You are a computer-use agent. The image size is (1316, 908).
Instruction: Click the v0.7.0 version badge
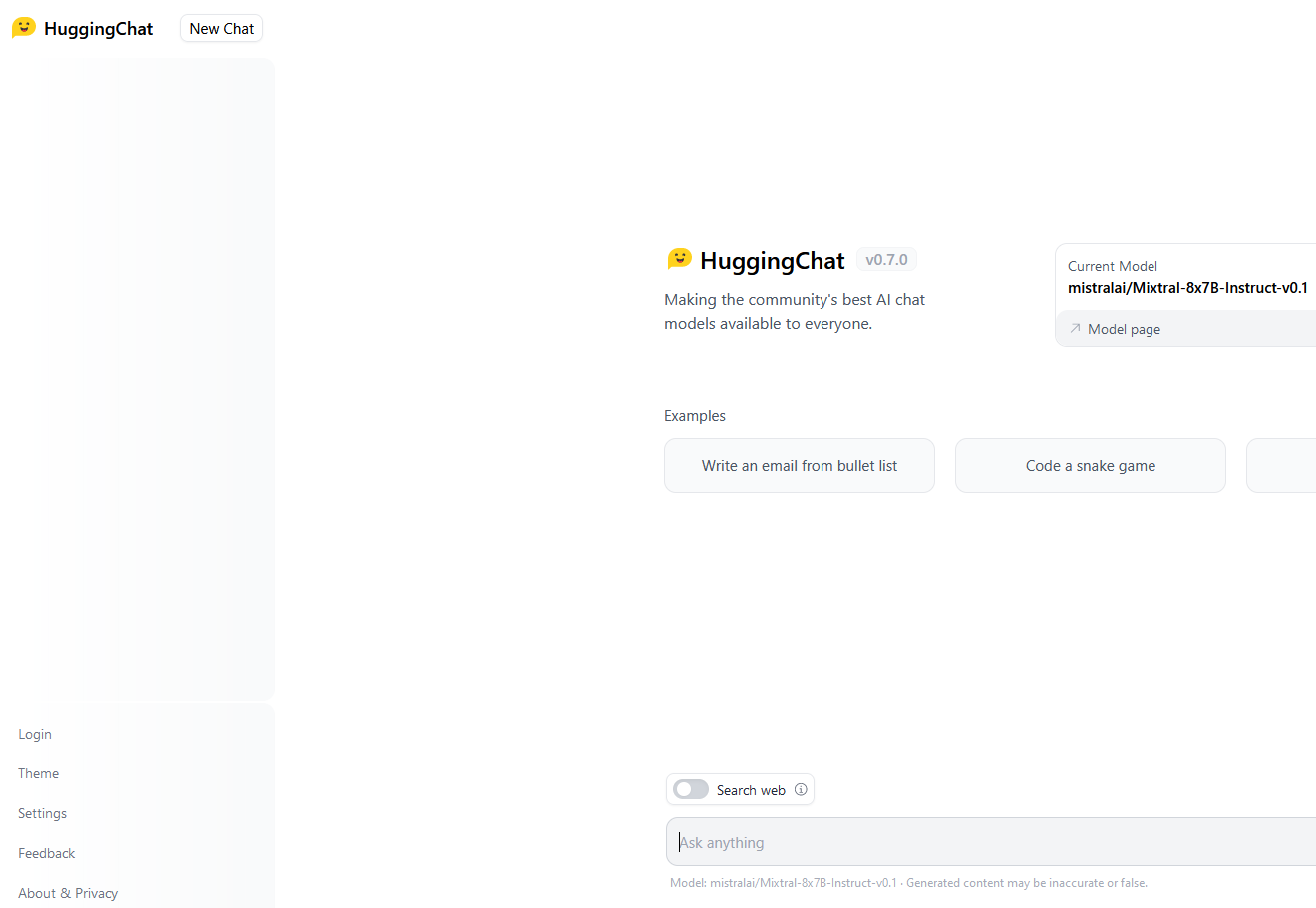tap(885, 259)
